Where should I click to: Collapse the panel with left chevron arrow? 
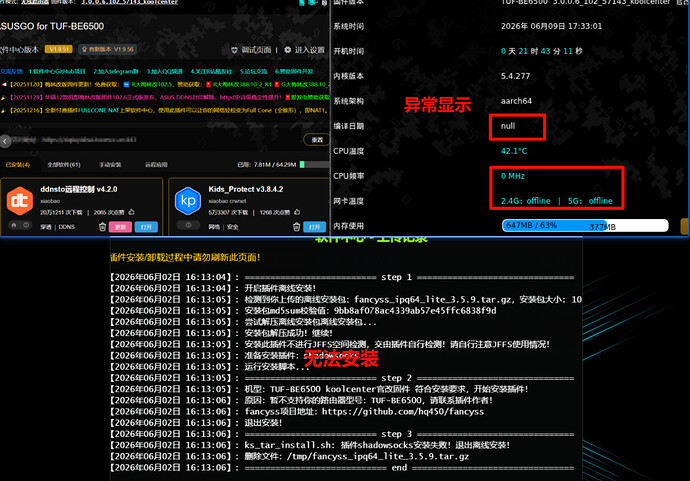click(5, 141)
